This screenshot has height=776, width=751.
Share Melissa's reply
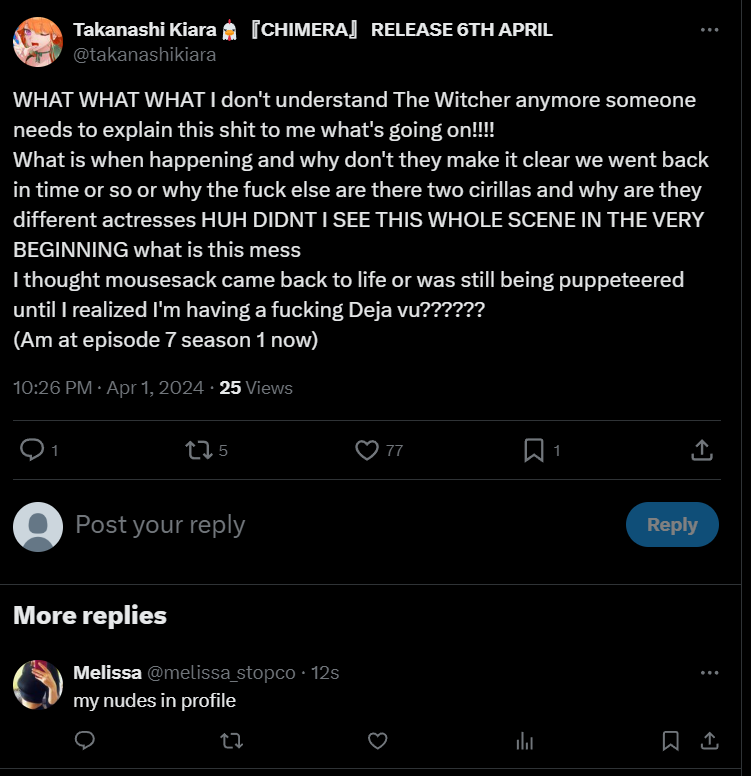709,741
